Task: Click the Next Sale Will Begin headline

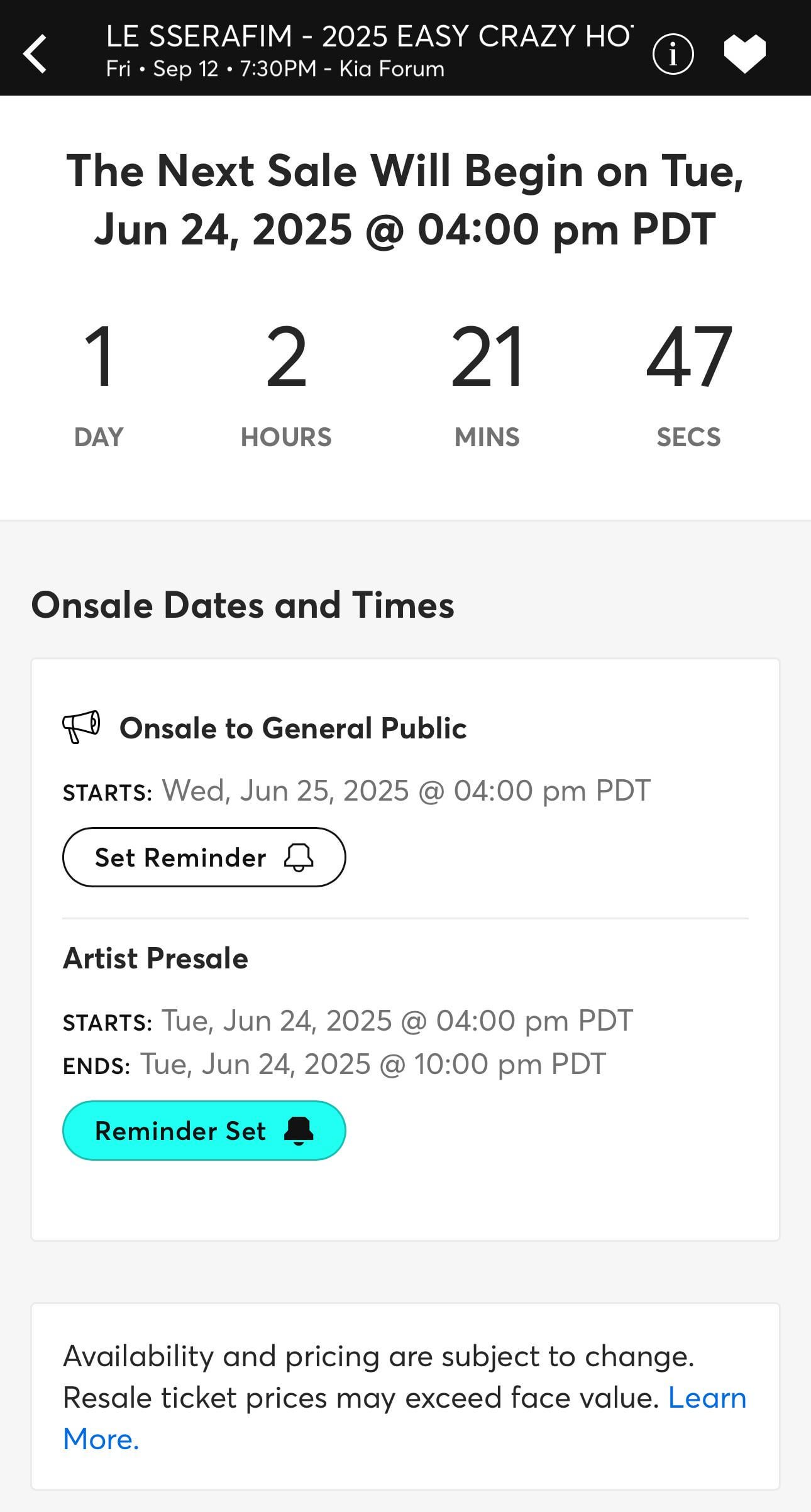Action: 405,200
